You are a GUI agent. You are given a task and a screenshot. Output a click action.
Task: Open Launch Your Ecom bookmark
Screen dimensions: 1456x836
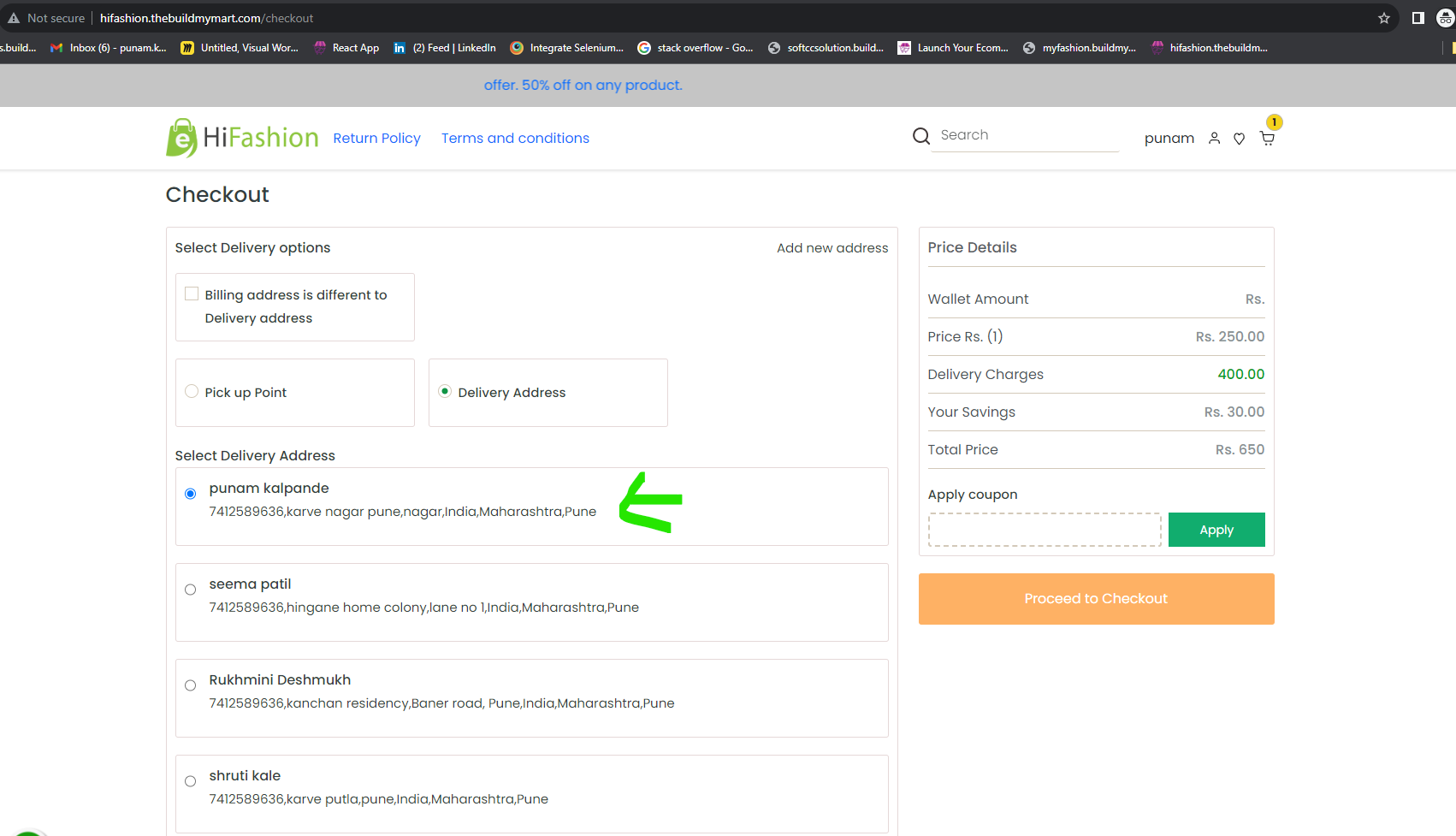[953, 48]
